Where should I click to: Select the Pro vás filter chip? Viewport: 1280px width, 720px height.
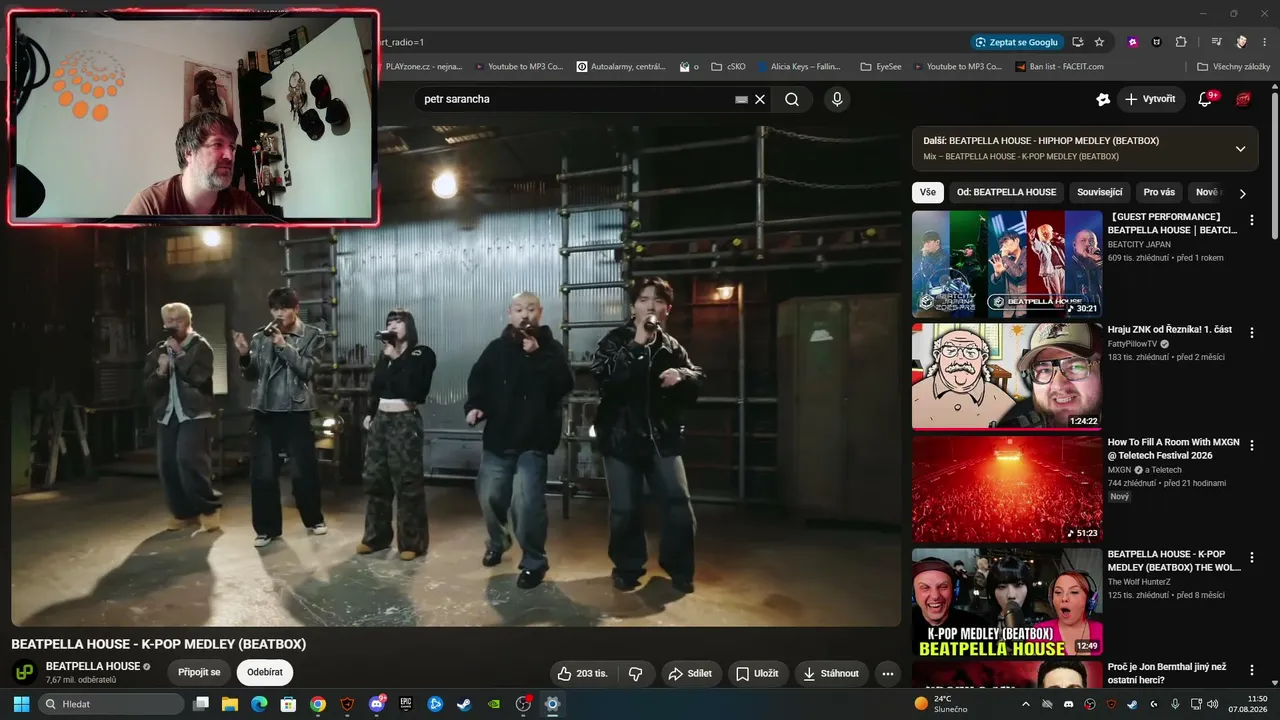click(1159, 192)
